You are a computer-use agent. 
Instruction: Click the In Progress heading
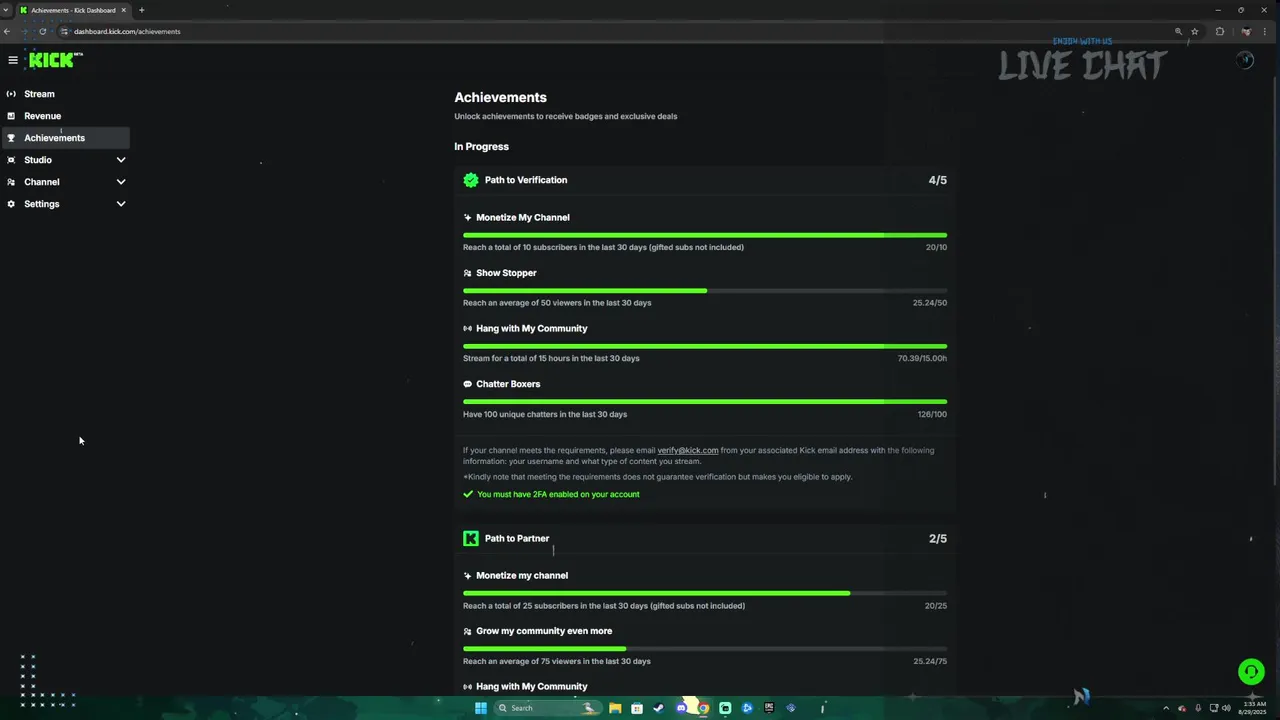pos(481,146)
